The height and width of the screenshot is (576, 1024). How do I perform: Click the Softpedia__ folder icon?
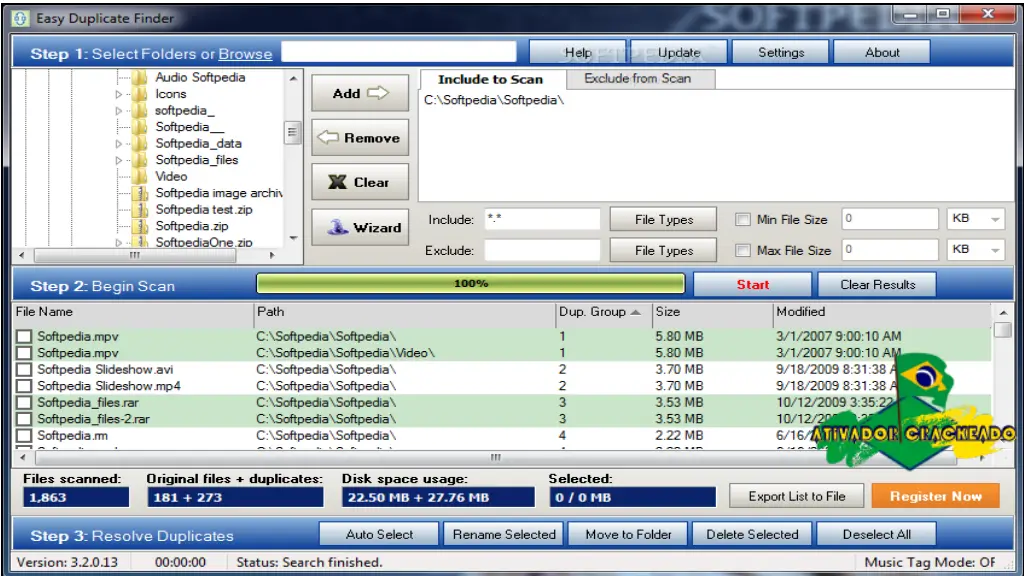pyautogui.click(x=139, y=127)
